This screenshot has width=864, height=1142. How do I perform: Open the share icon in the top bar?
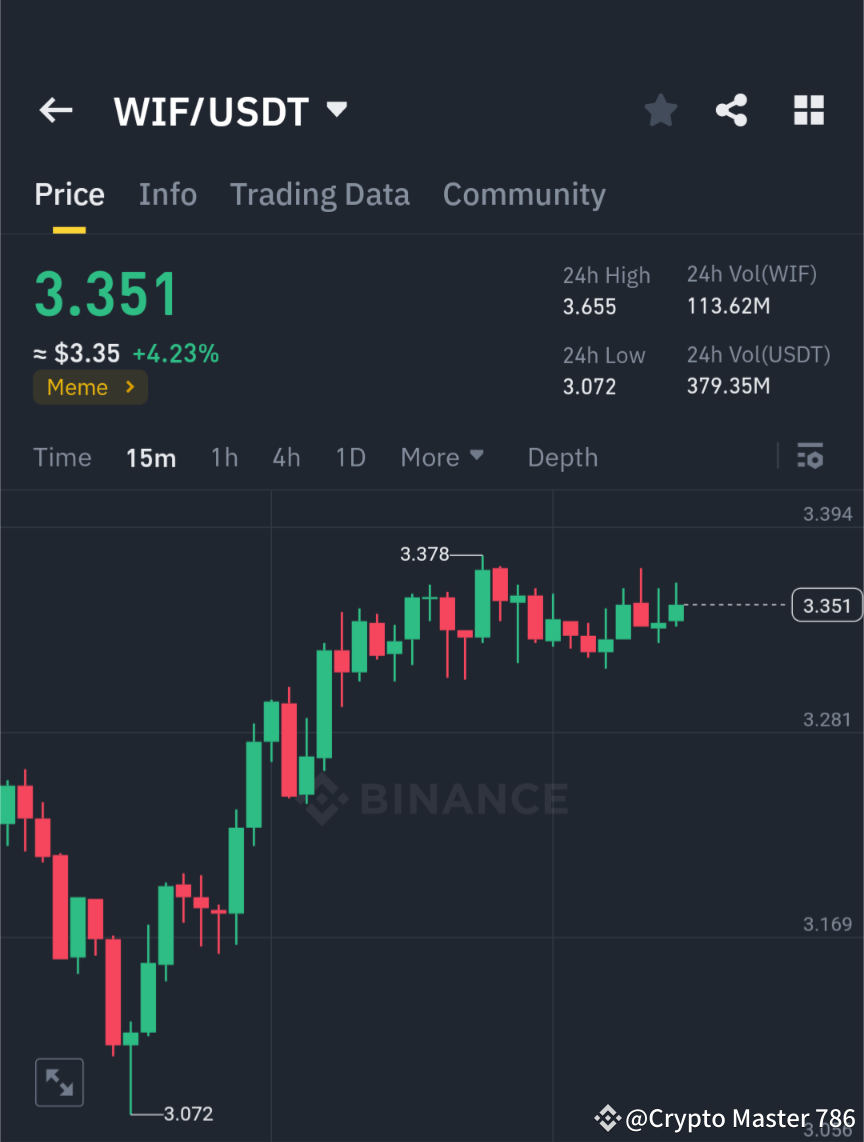click(x=732, y=110)
